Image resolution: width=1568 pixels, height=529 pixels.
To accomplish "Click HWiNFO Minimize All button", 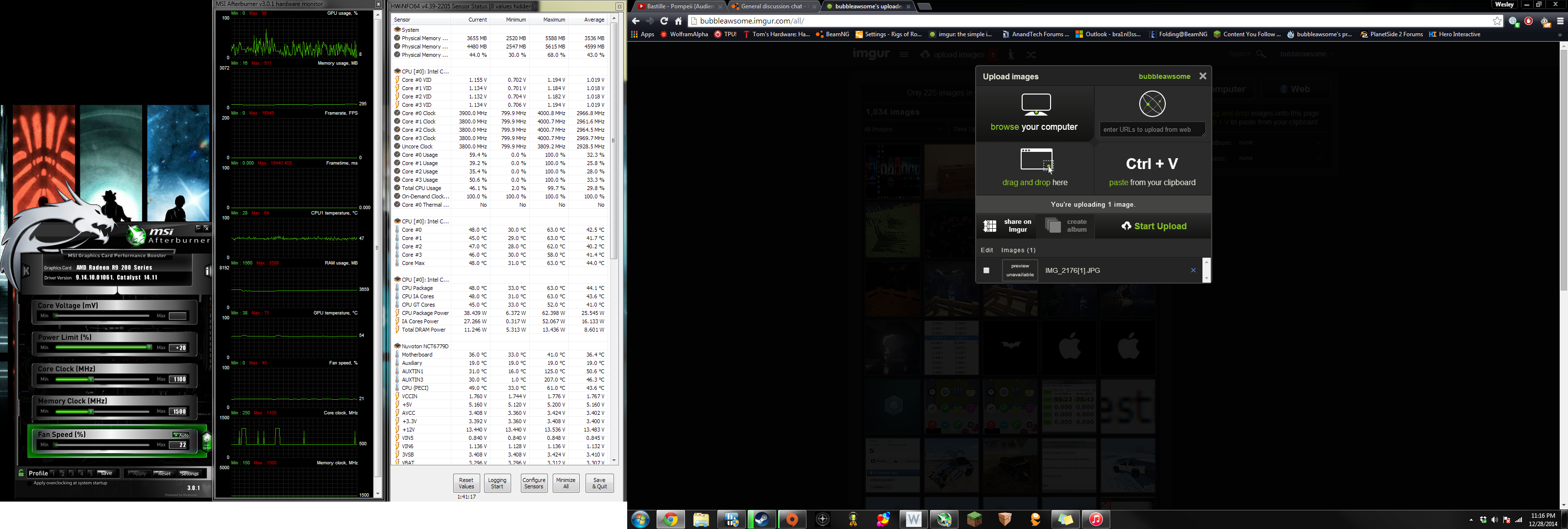I will pyautogui.click(x=565, y=483).
